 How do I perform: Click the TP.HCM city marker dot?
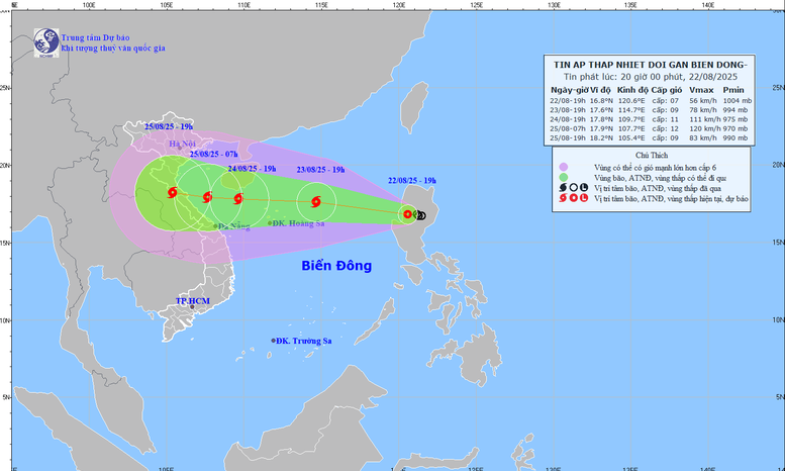click(192, 307)
